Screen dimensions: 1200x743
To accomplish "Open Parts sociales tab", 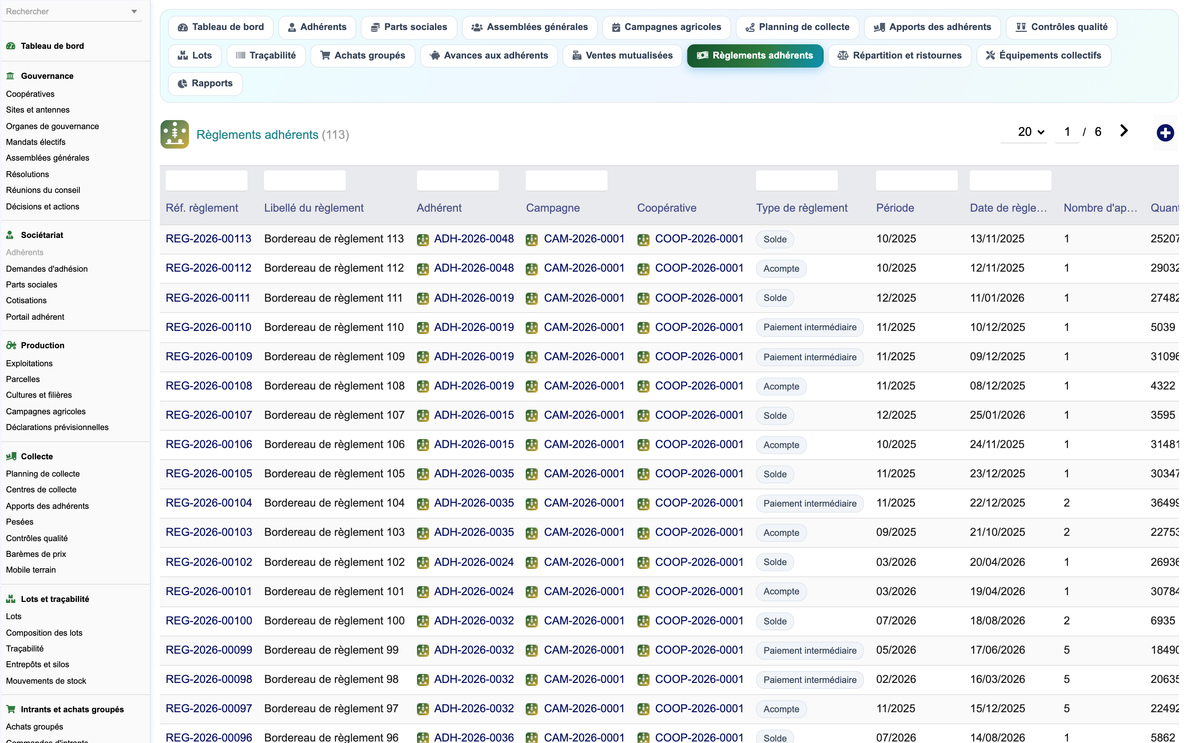I will pos(408,27).
